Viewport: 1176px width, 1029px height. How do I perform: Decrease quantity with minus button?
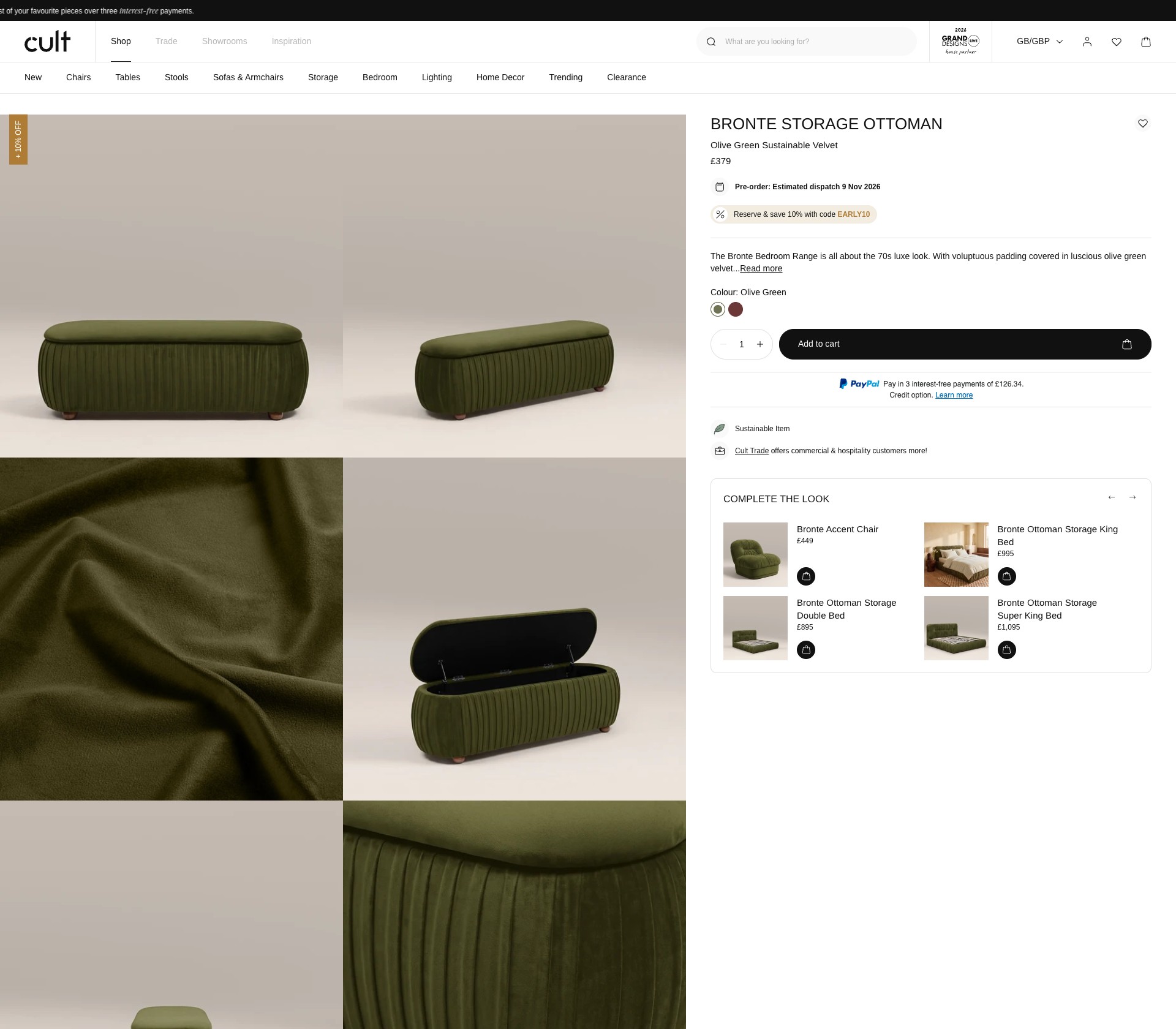point(723,344)
